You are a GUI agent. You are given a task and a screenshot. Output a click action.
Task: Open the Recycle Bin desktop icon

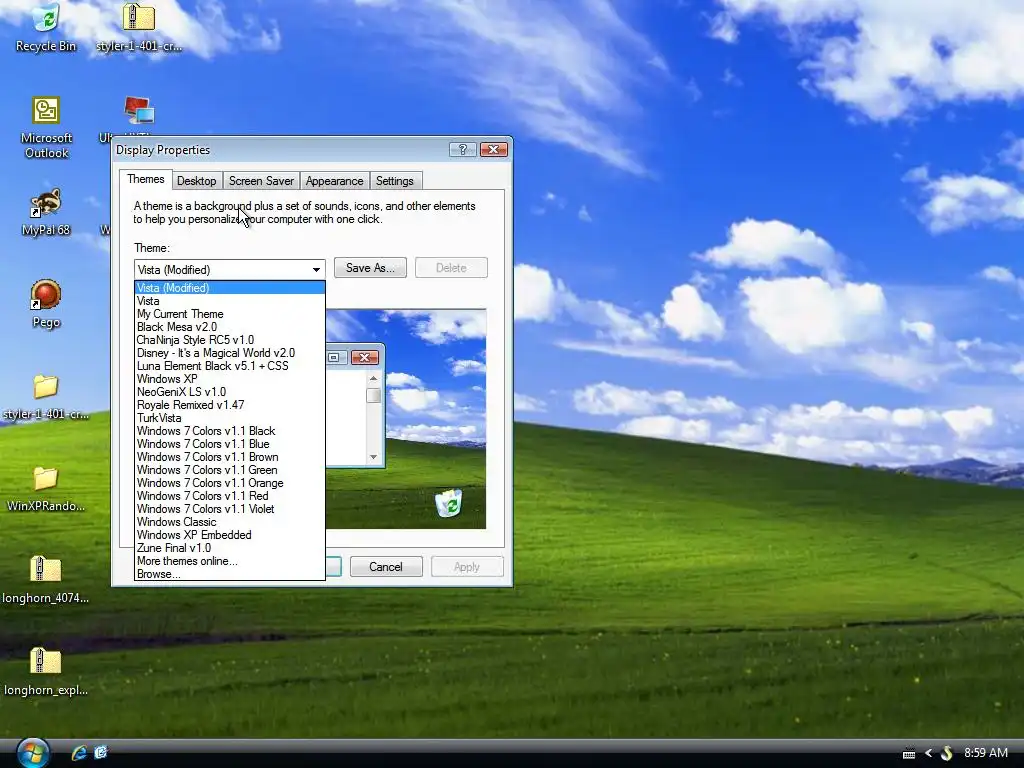[46, 26]
